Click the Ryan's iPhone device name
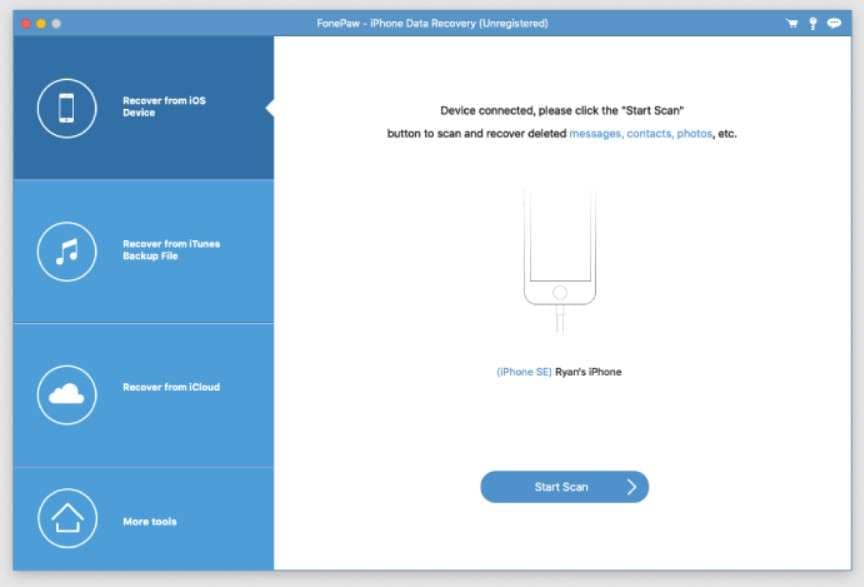The image size is (864, 587). coord(588,372)
